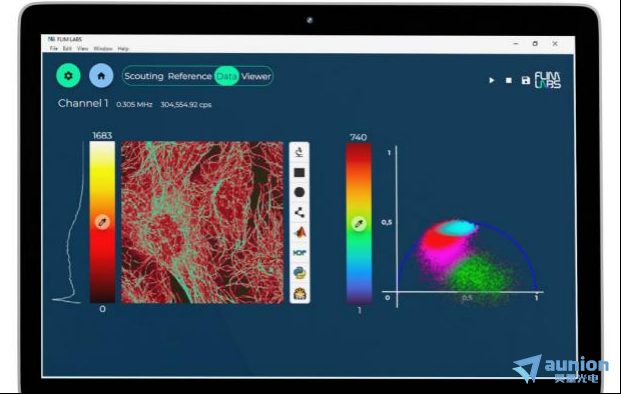The height and width of the screenshot is (394, 621).
Task: Click the eyedropper on rainbow lifetime bar
Action: 359,224
